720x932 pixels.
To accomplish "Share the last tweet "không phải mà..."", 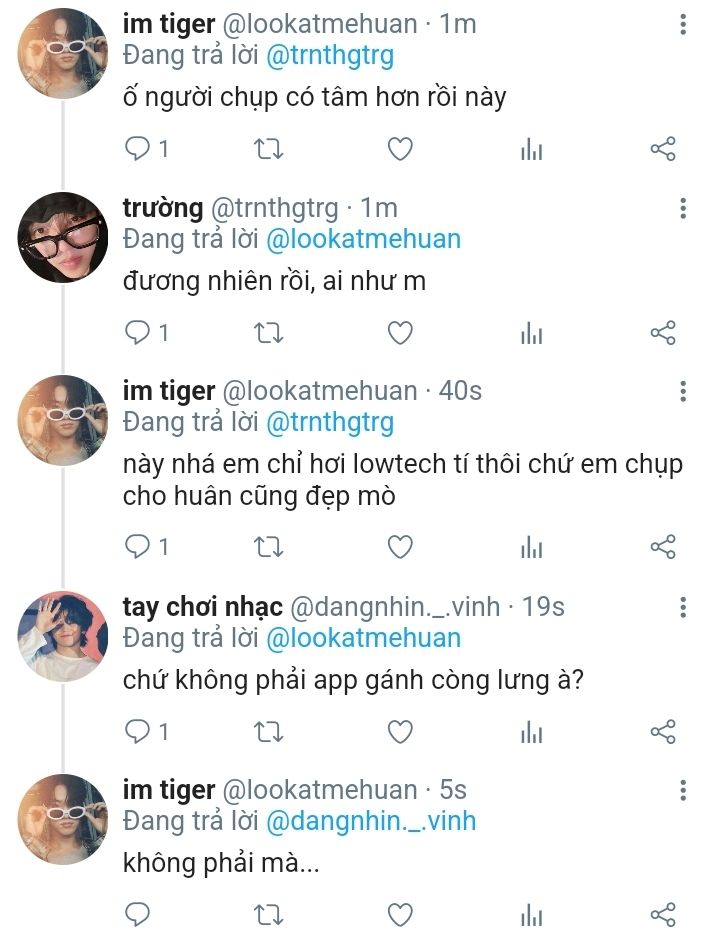I will [x=663, y=914].
